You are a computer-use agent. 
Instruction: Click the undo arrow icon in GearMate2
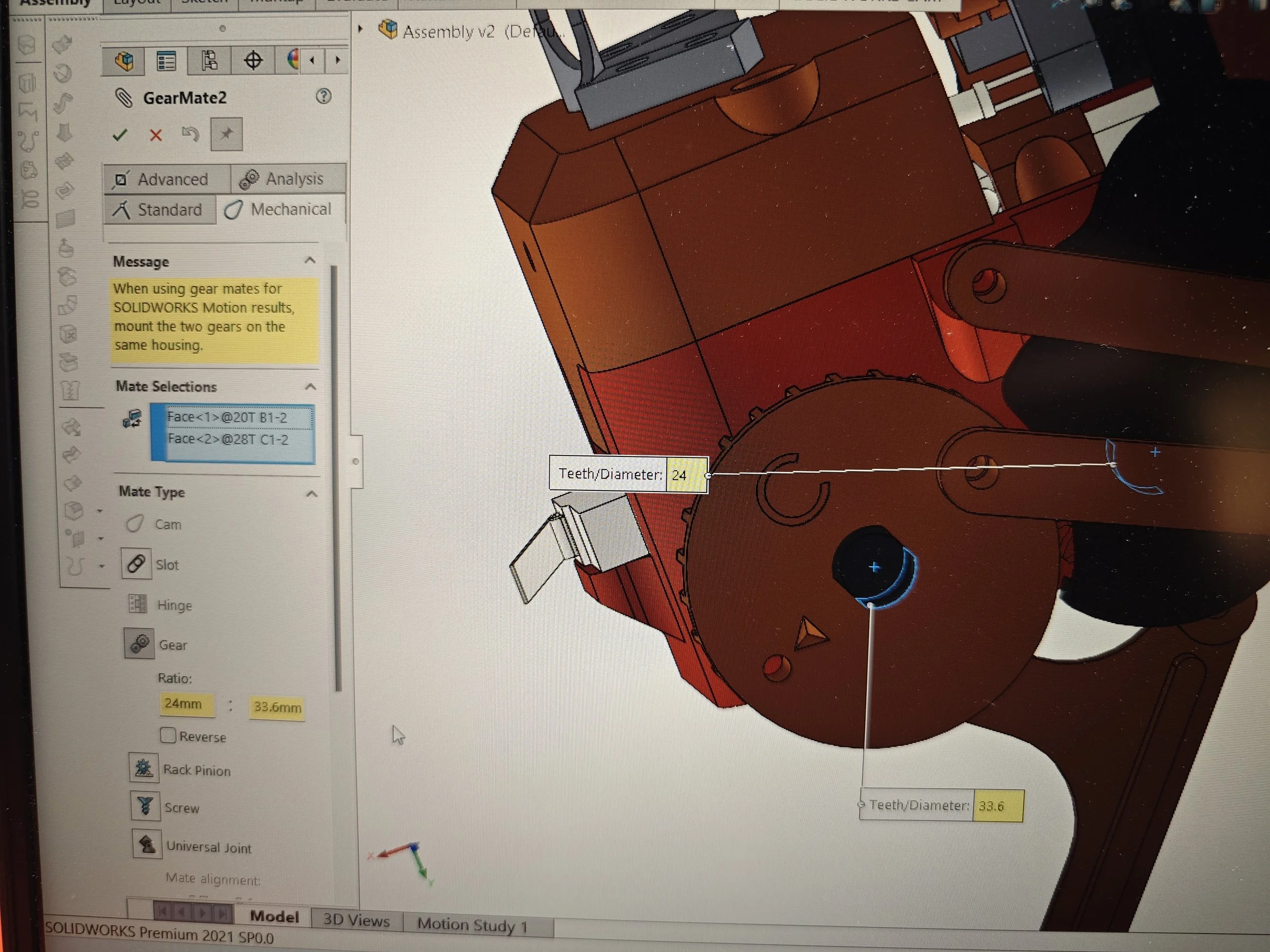pos(190,134)
